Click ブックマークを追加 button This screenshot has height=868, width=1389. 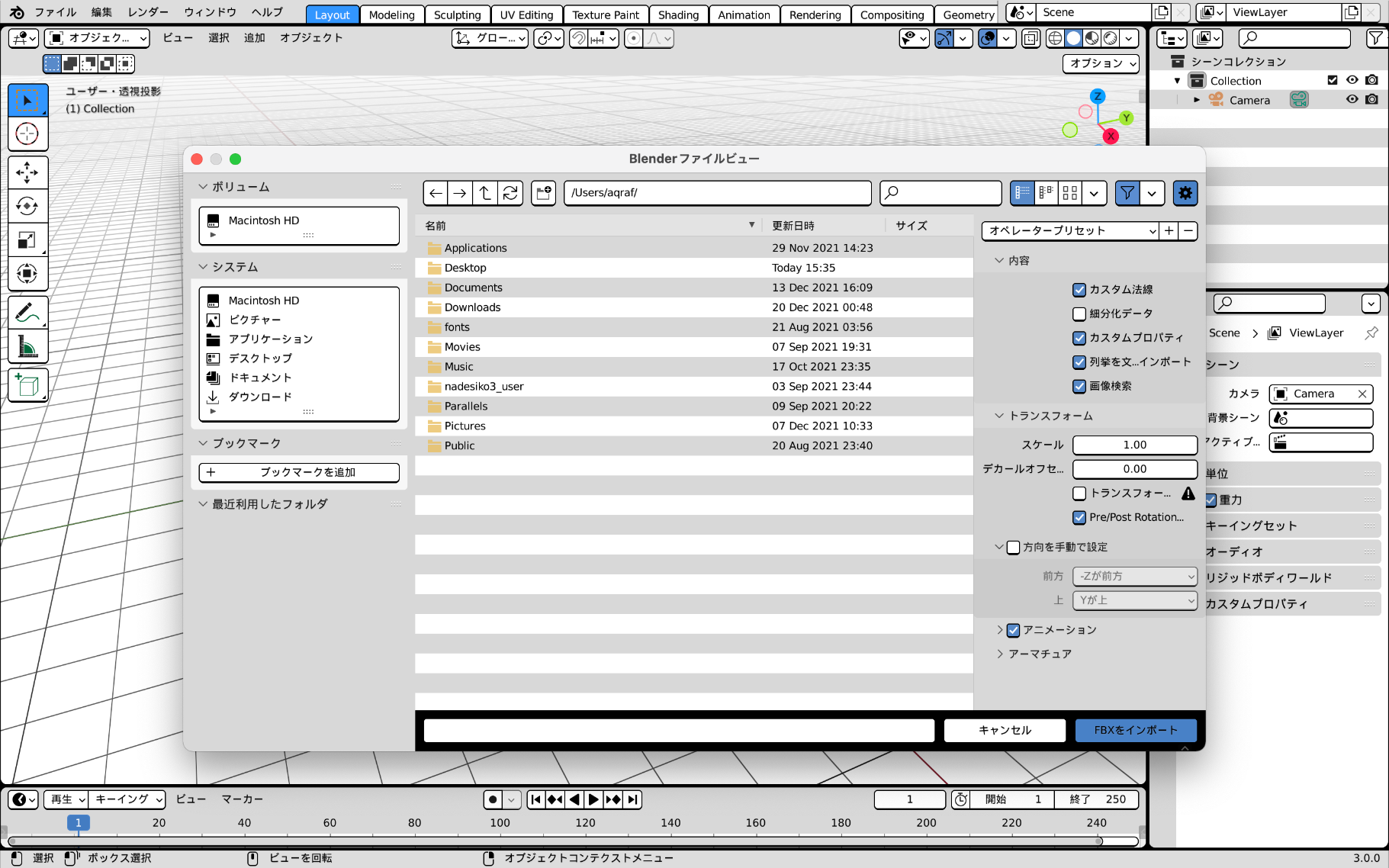click(x=299, y=472)
